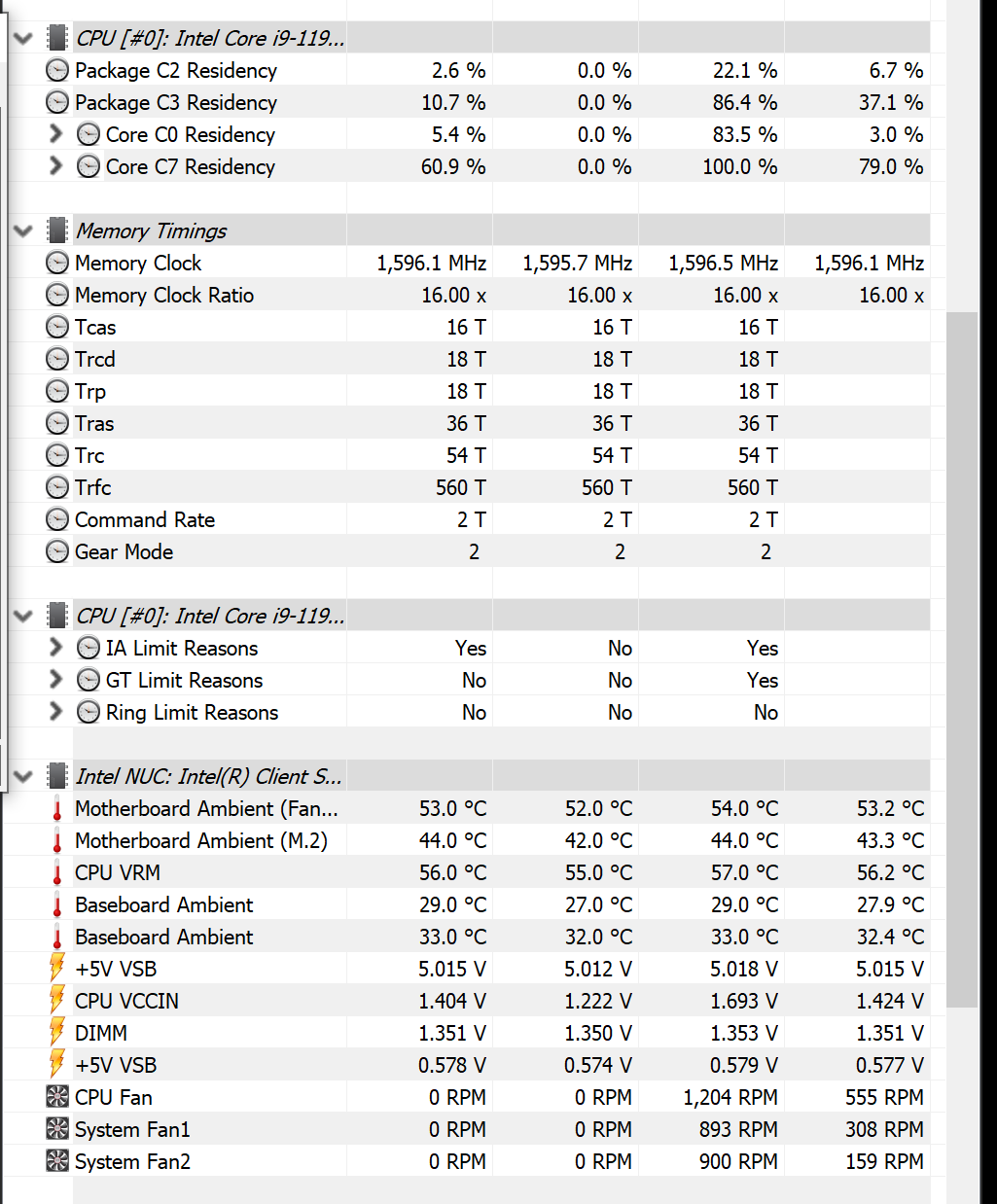Click the thermometer icon beside CPU VRM
The width and height of the screenshot is (997, 1204).
[57, 873]
